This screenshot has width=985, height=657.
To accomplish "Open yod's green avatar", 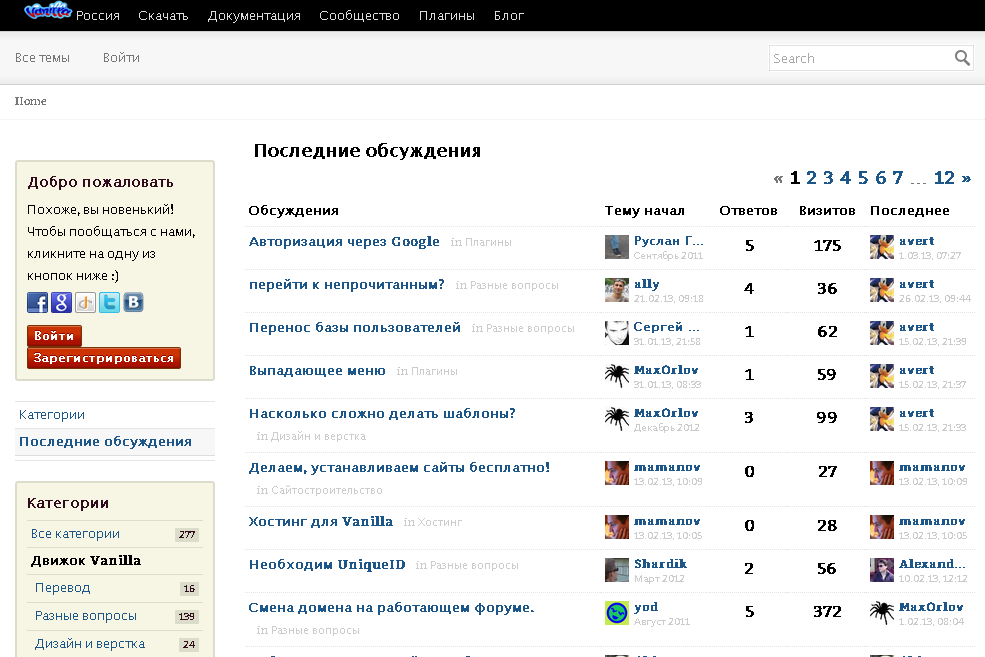I will click(x=616, y=613).
